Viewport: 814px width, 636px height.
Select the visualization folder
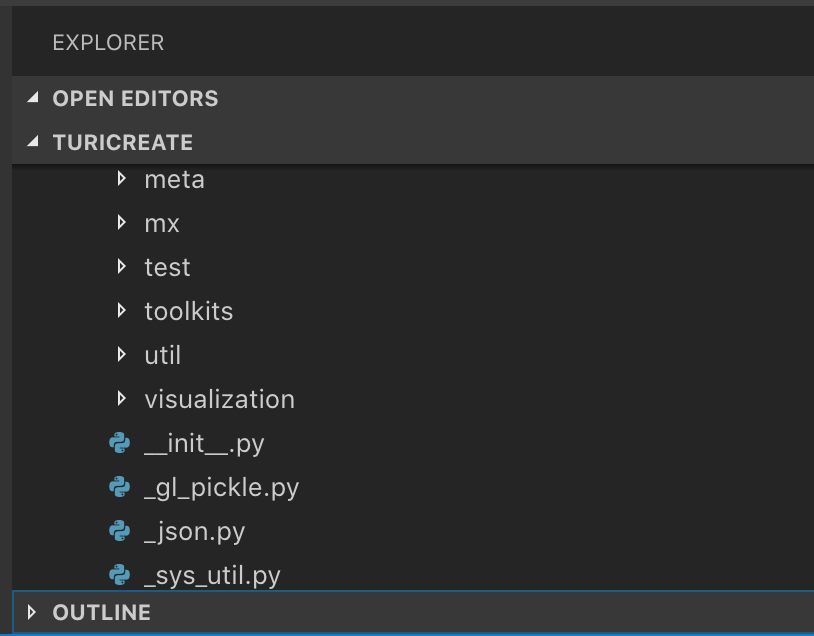220,399
